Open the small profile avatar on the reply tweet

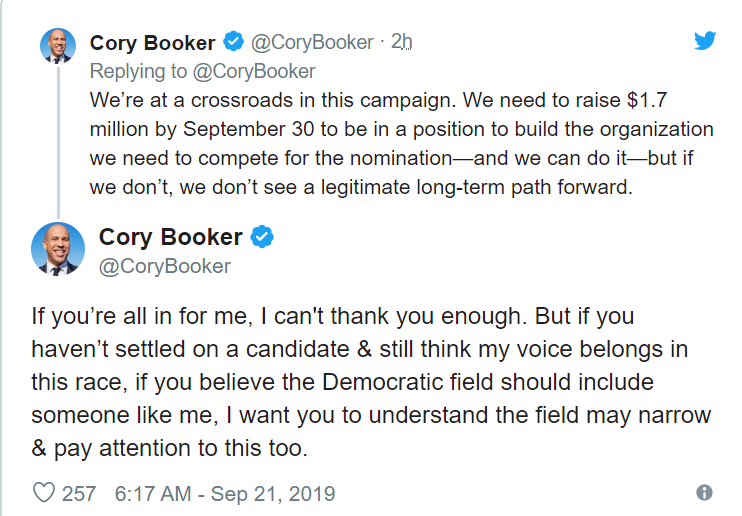pyautogui.click(x=56, y=46)
